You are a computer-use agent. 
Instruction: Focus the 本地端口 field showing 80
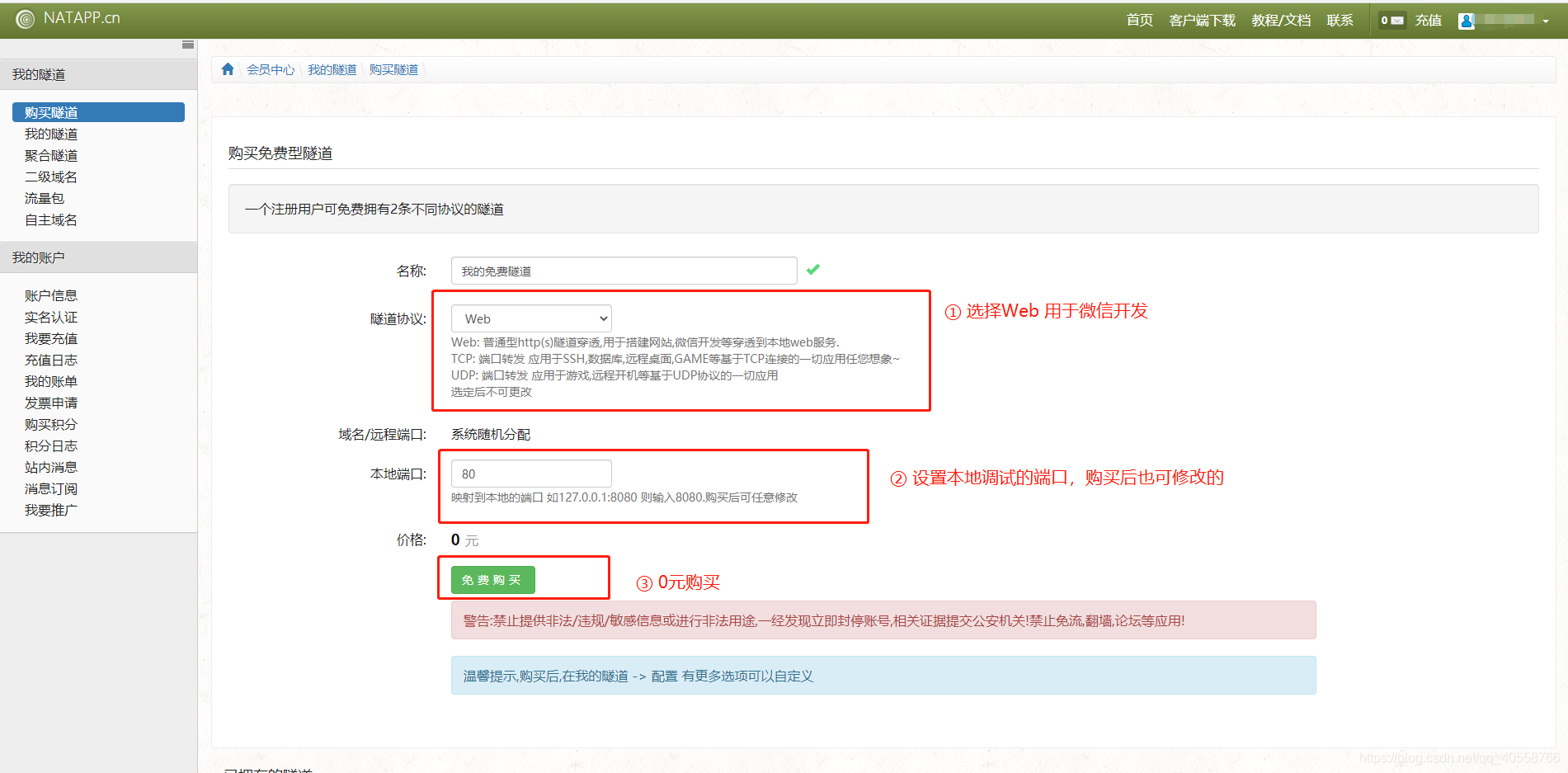531,474
